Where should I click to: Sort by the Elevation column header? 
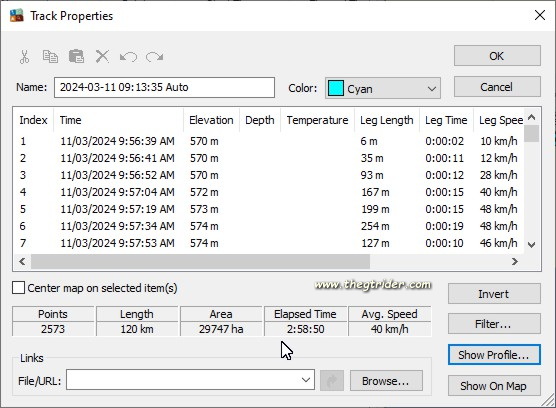[x=211, y=120]
